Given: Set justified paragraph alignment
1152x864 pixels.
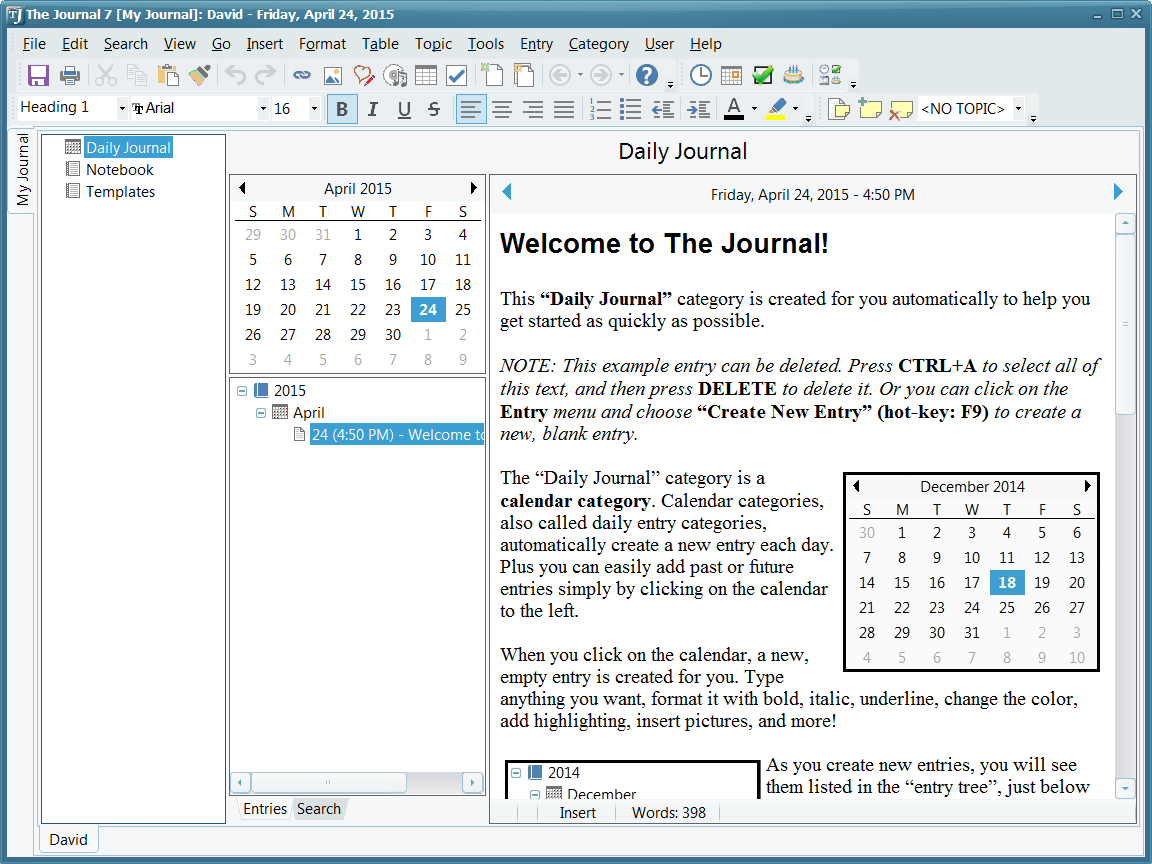Looking at the screenshot, I should (x=564, y=109).
